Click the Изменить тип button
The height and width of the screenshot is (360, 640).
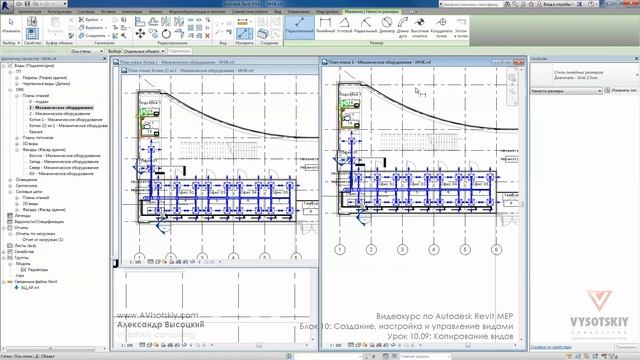(x=620, y=90)
